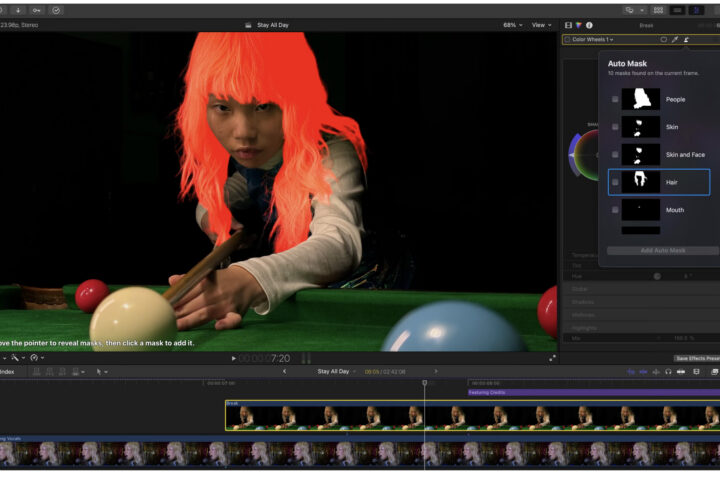
Task: Select the Break clip in the timeline
Action: coord(472,415)
